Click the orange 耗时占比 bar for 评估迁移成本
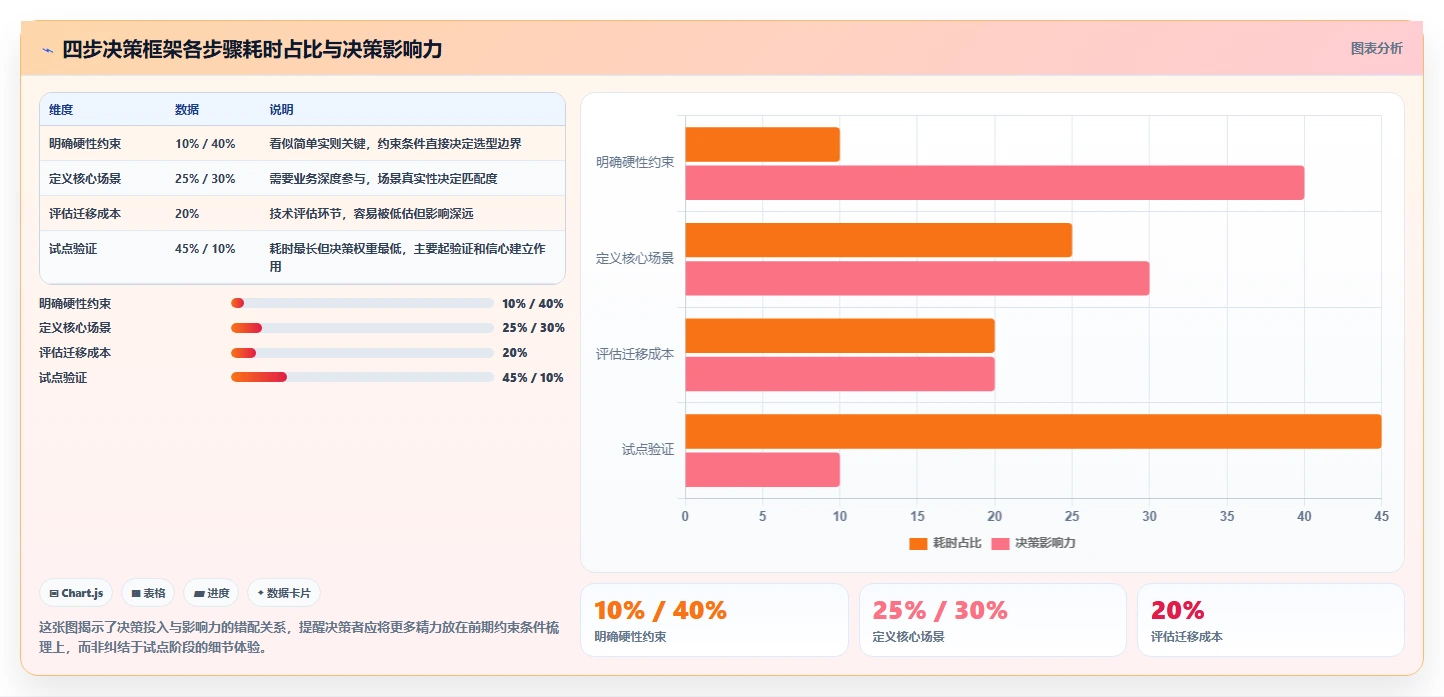This screenshot has width=1444, height=697. (x=840, y=336)
